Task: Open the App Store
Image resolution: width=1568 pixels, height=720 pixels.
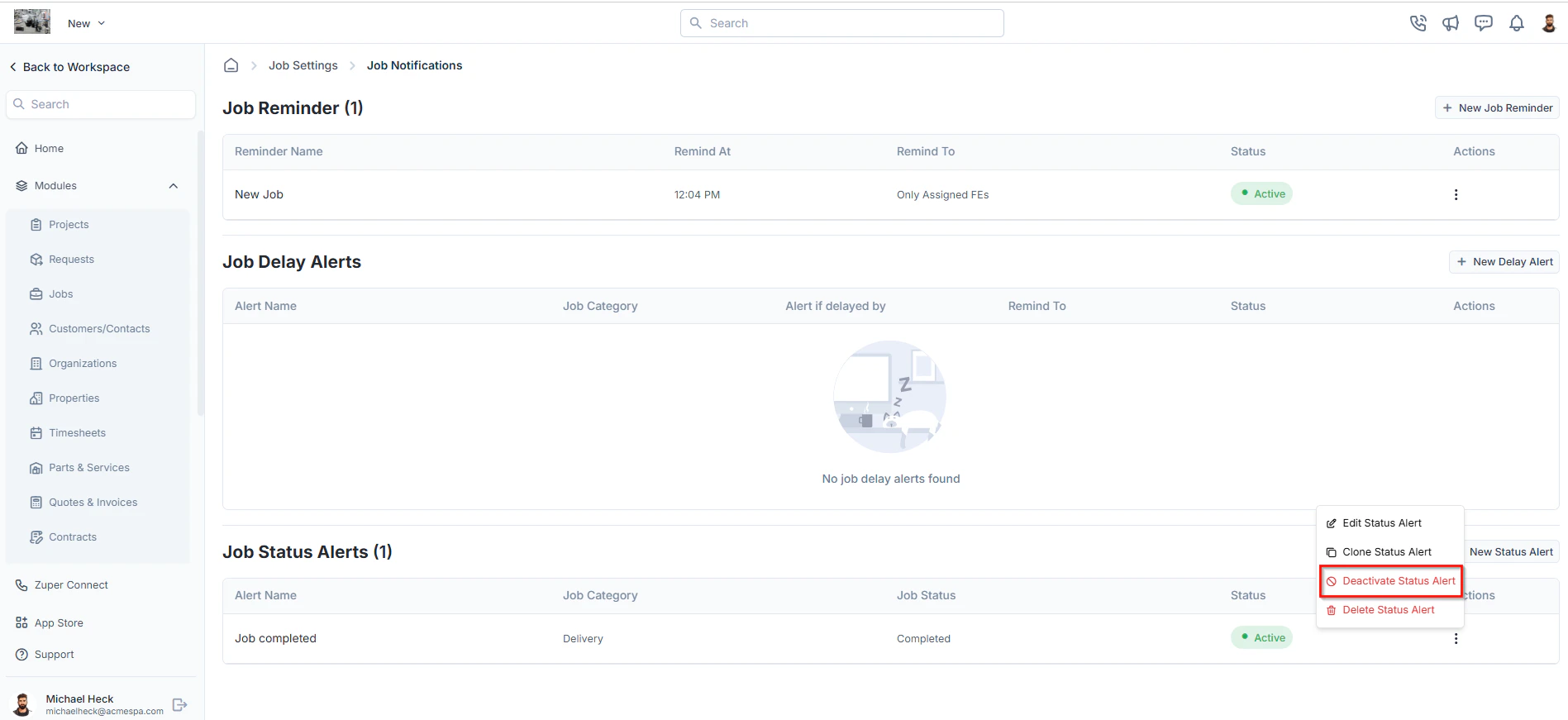Action: 50,623
